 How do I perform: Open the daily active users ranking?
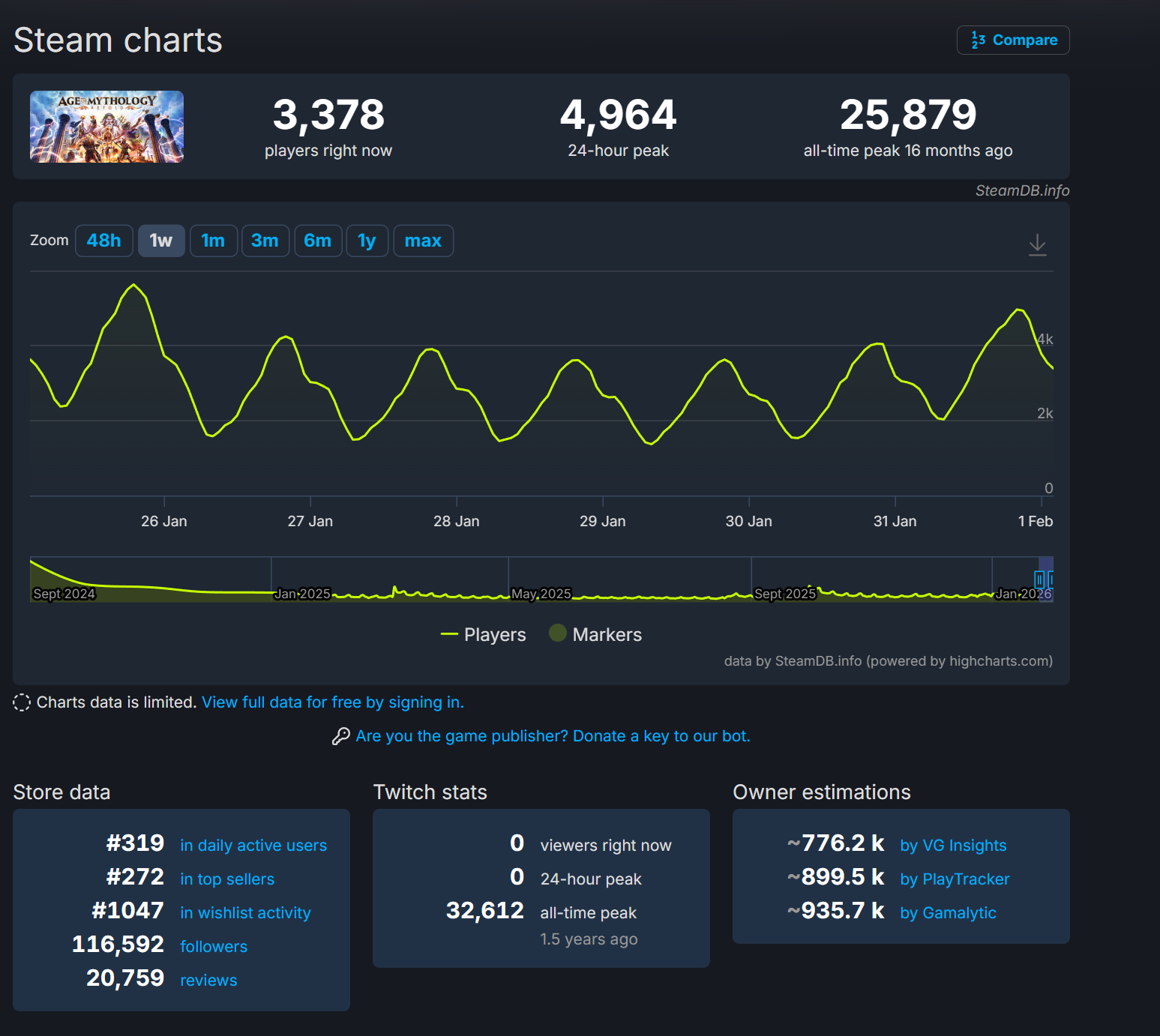click(253, 846)
